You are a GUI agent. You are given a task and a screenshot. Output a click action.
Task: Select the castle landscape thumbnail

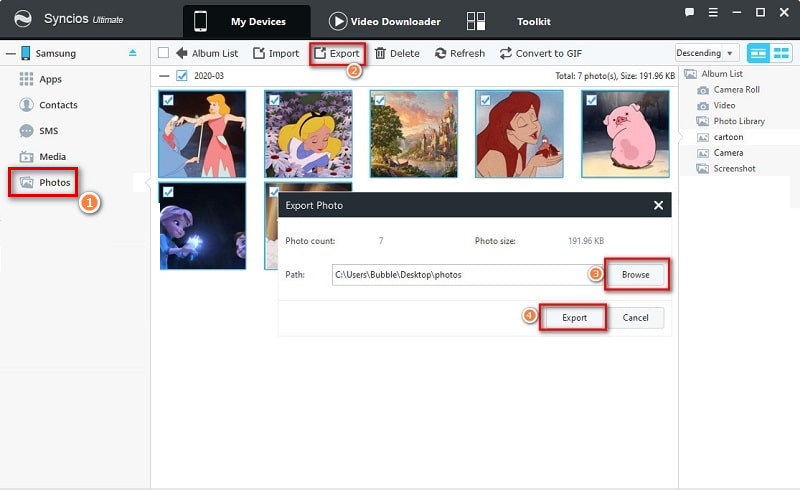pos(414,134)
